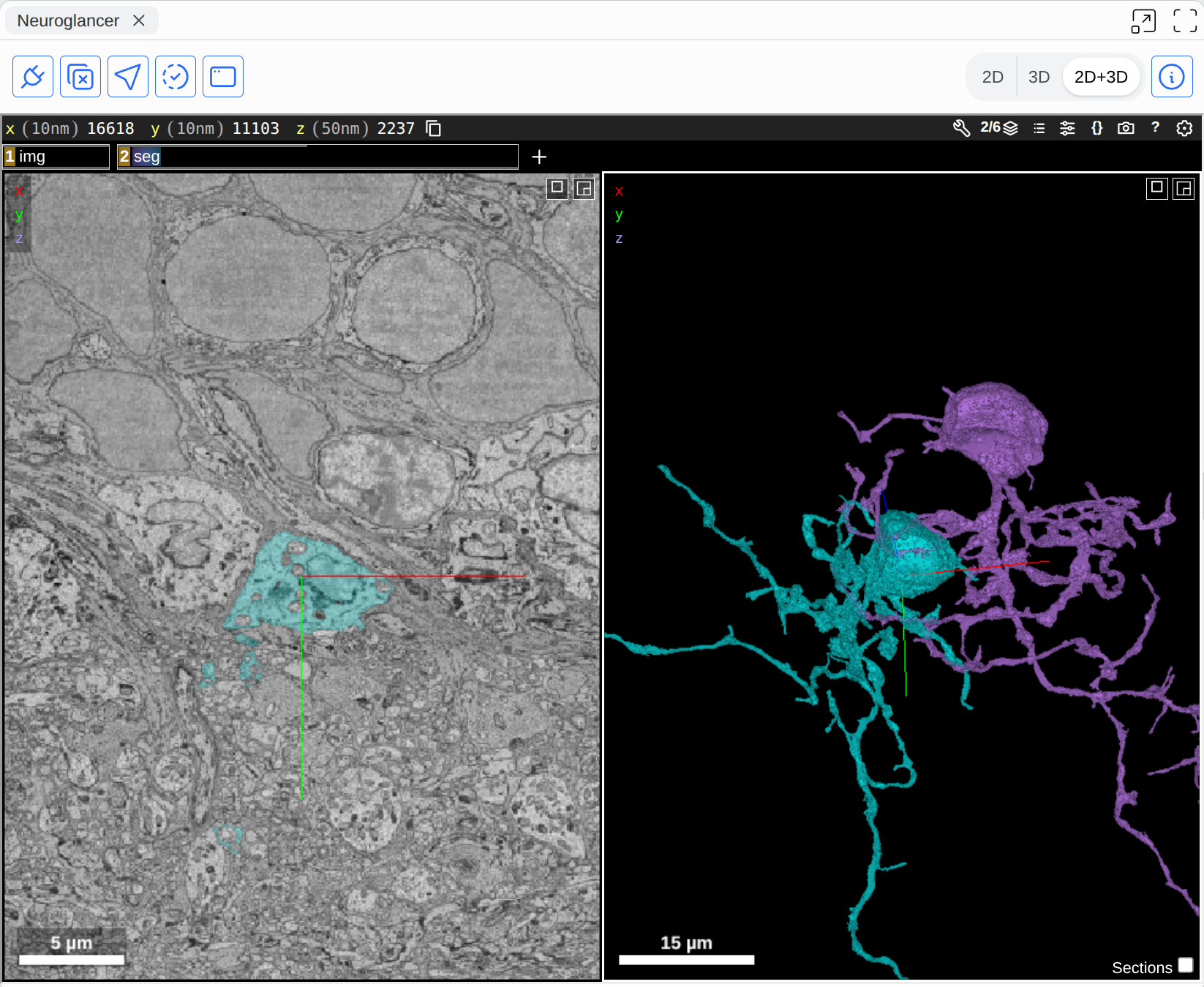Click the x coordinate value 16618

(x=110, y=129)
